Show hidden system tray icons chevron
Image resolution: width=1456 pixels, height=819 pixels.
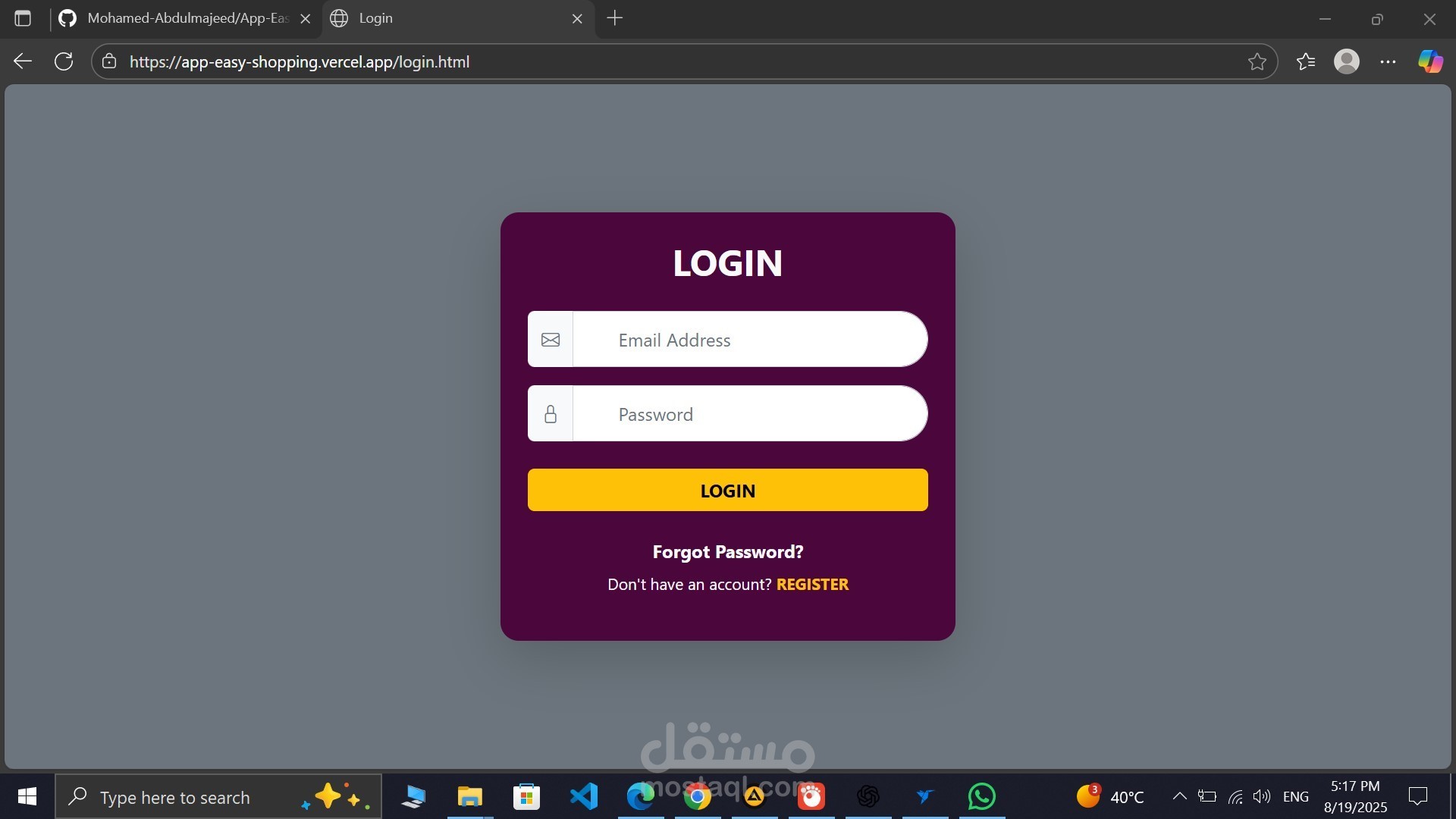point(1179,796)
